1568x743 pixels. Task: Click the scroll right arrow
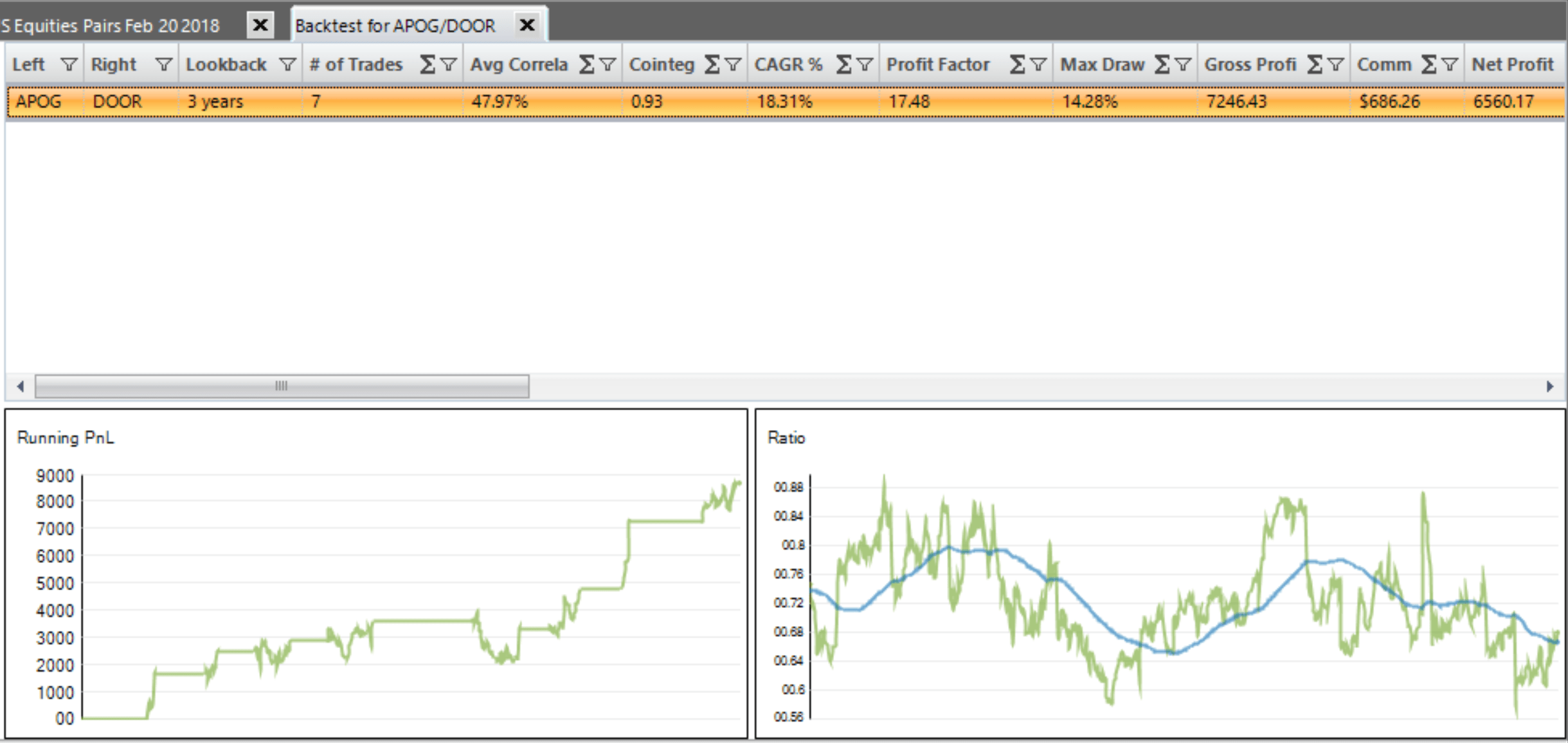pos(1550,386)
